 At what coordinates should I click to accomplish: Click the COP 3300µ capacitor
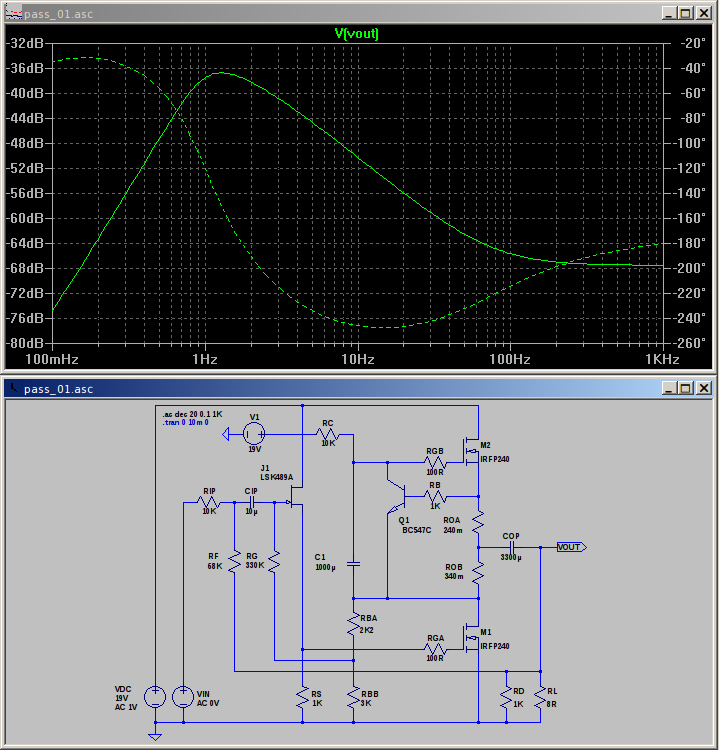click(x=511, y=547)
